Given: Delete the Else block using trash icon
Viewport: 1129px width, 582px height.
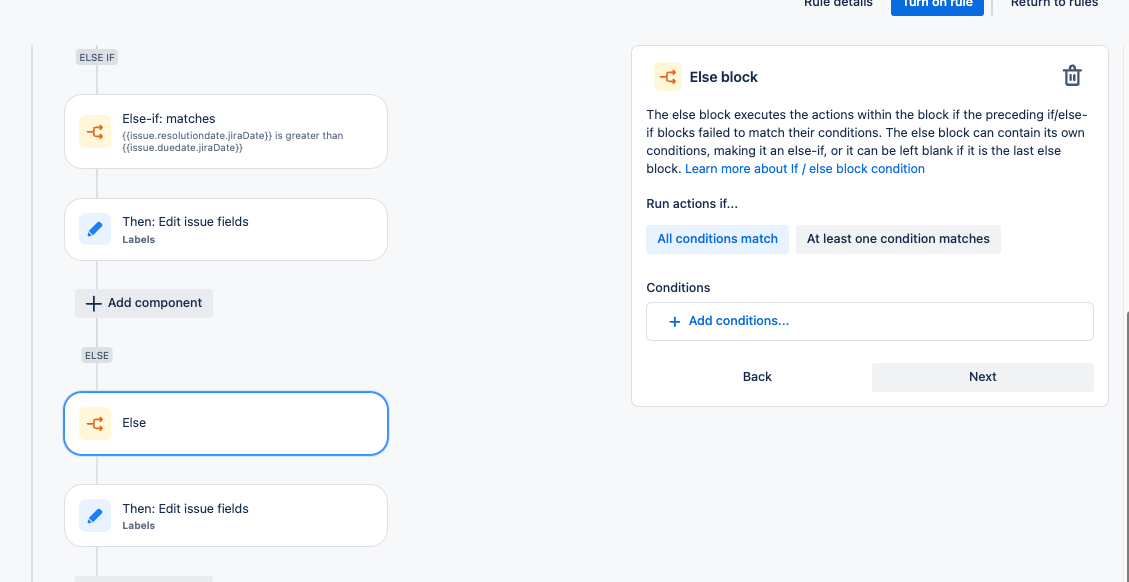Looking at the screenshot, I should (1072, 76).
